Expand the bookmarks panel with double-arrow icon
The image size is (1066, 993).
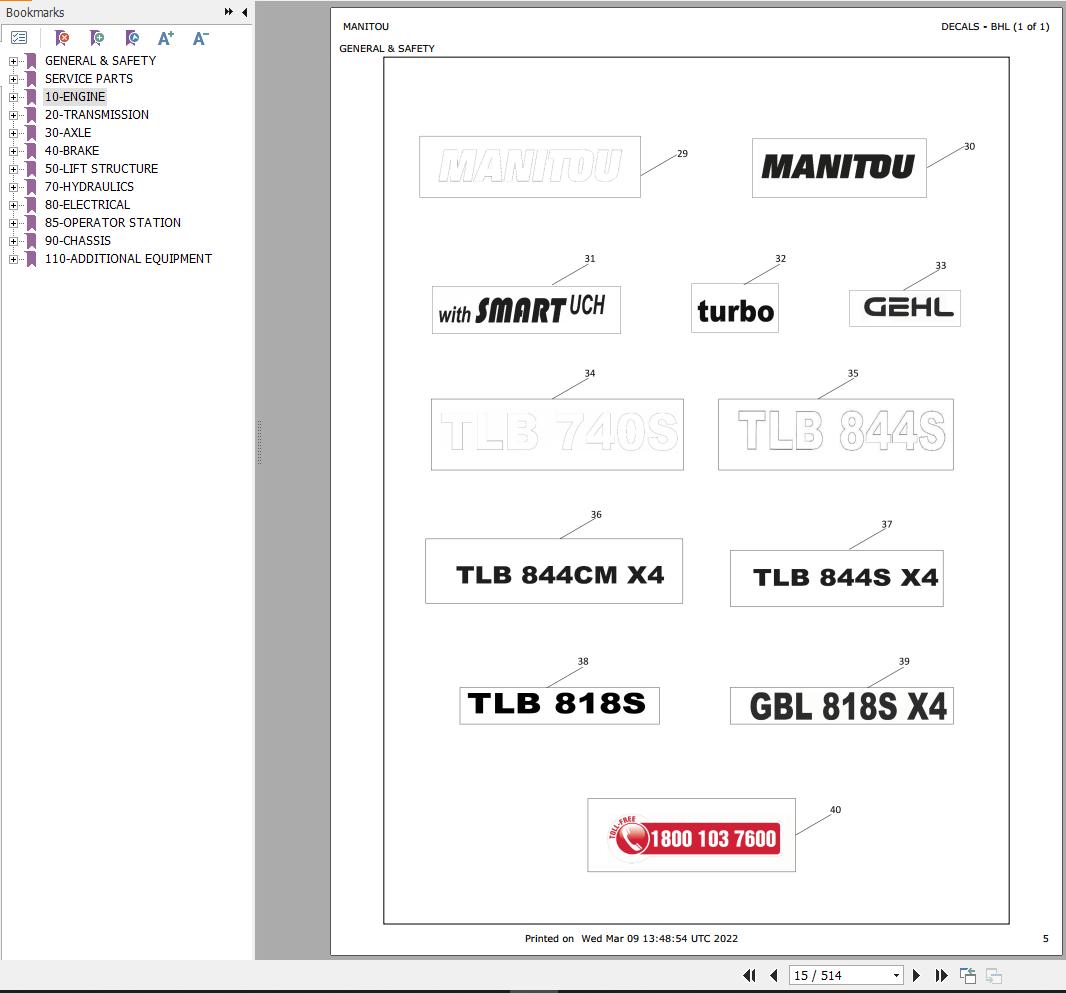click(228, 12)
